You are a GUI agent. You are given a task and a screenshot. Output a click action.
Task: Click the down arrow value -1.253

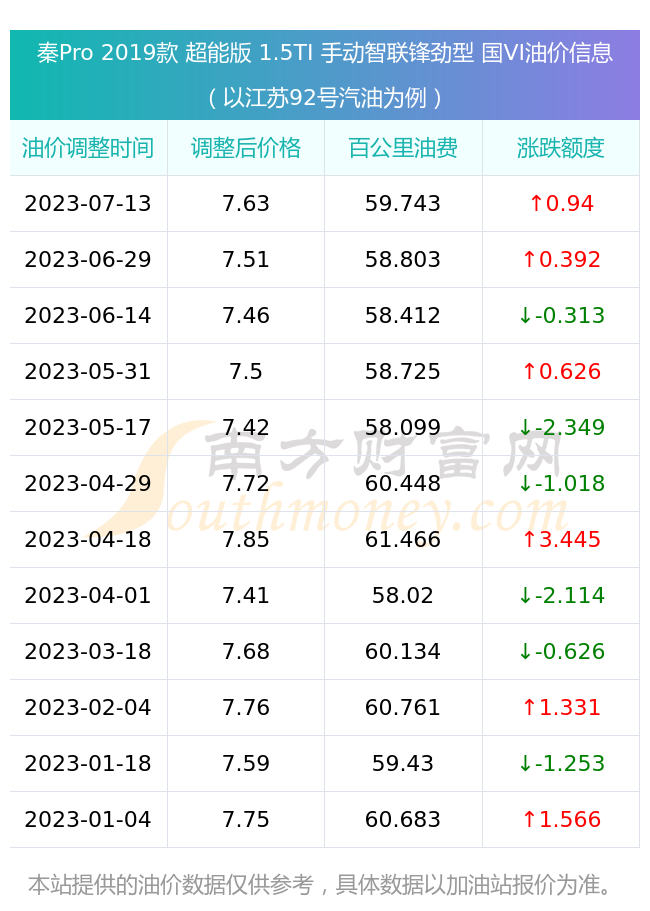pyautogui.click(x=562, y=763)
